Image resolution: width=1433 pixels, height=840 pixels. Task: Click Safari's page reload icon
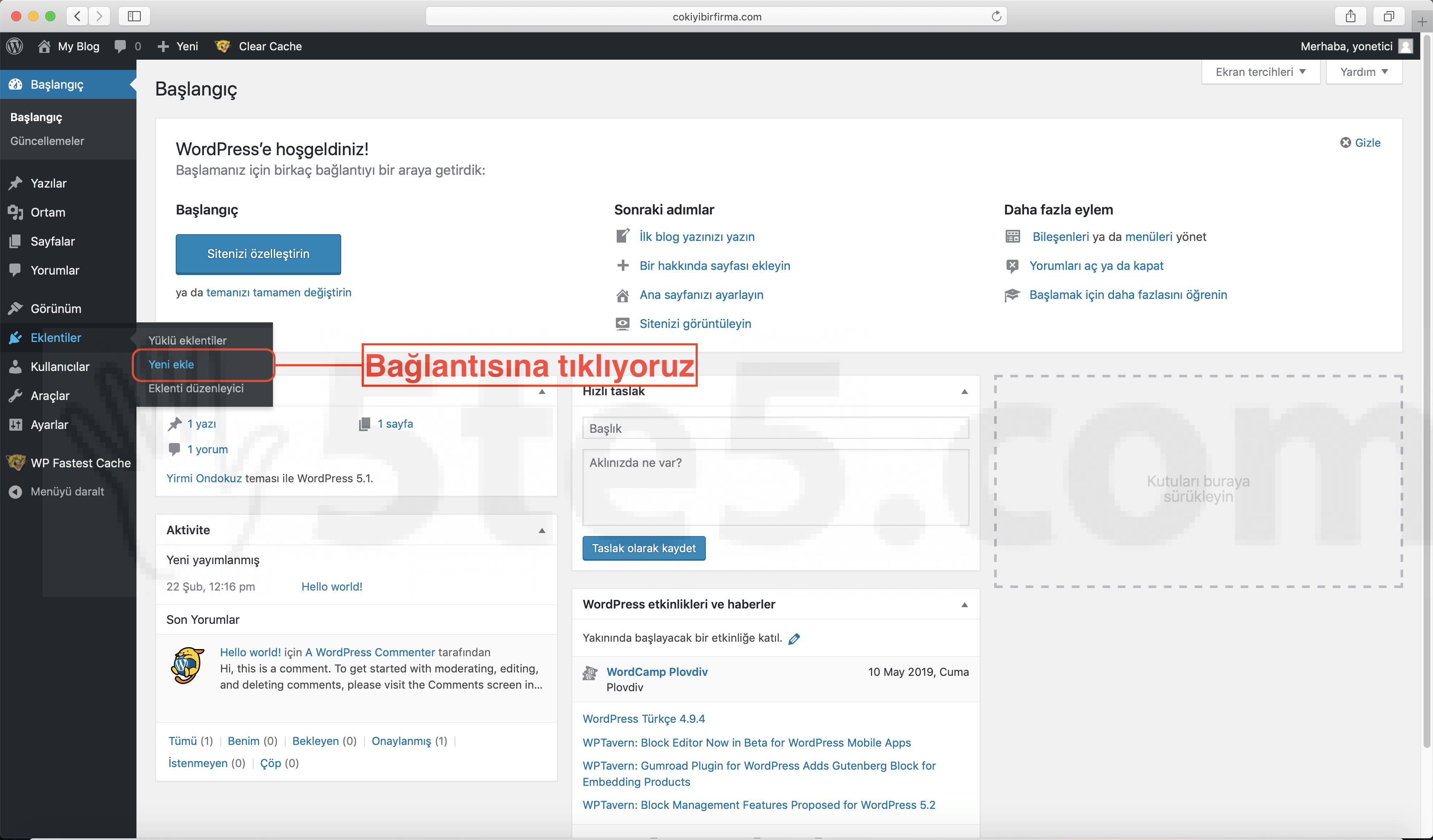[x=996, y=16]
